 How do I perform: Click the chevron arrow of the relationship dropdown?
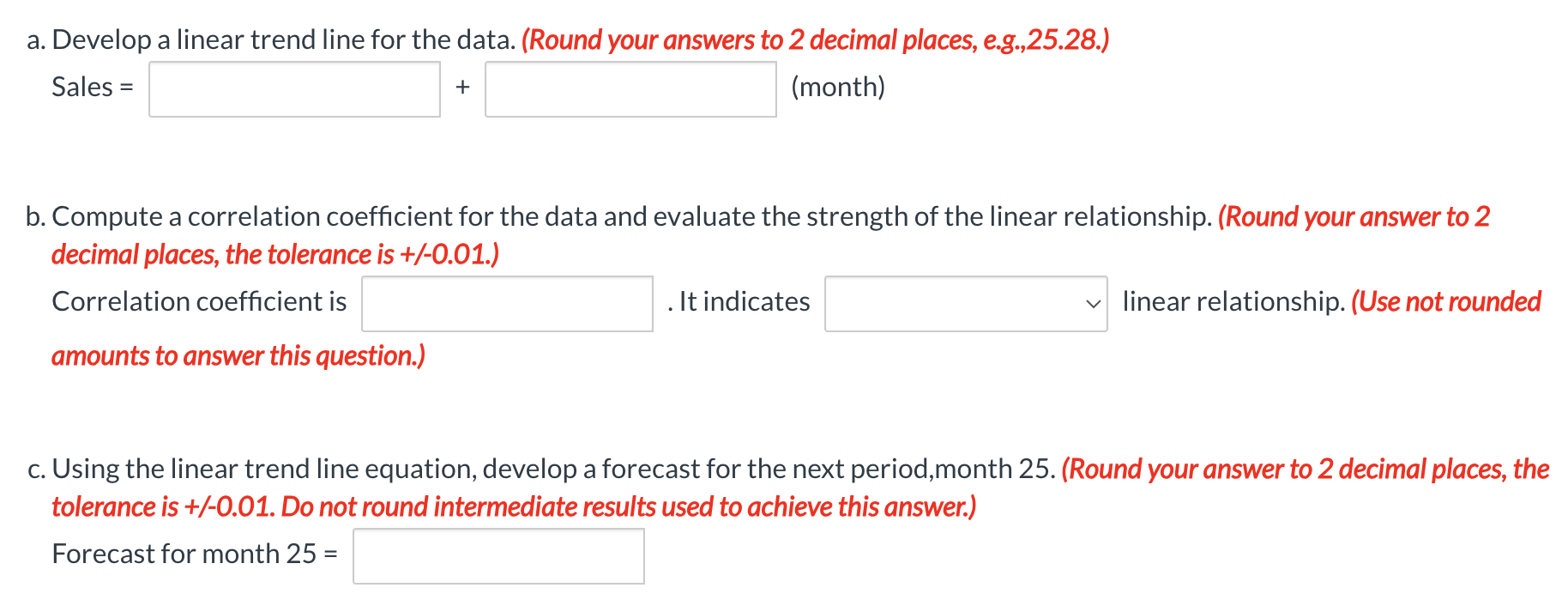1092,304
